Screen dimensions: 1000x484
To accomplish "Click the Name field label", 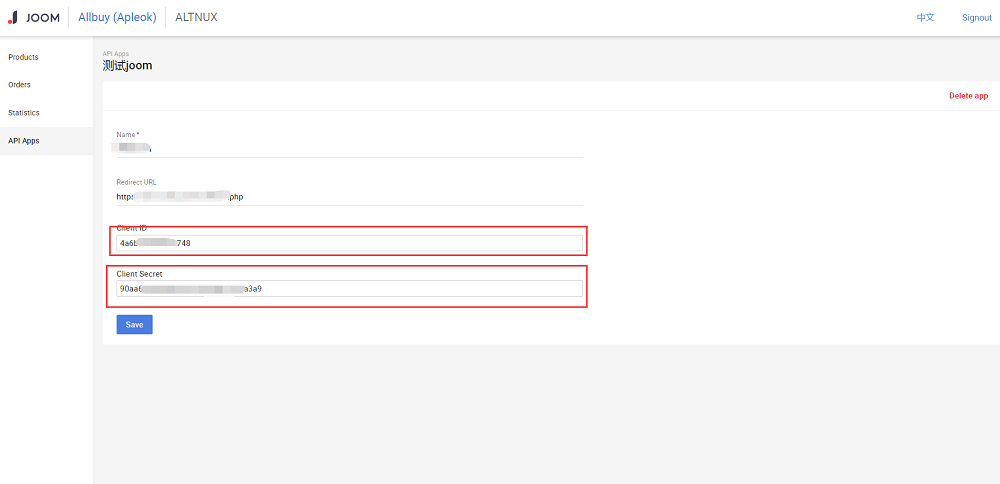I will [x=127, y=134].
